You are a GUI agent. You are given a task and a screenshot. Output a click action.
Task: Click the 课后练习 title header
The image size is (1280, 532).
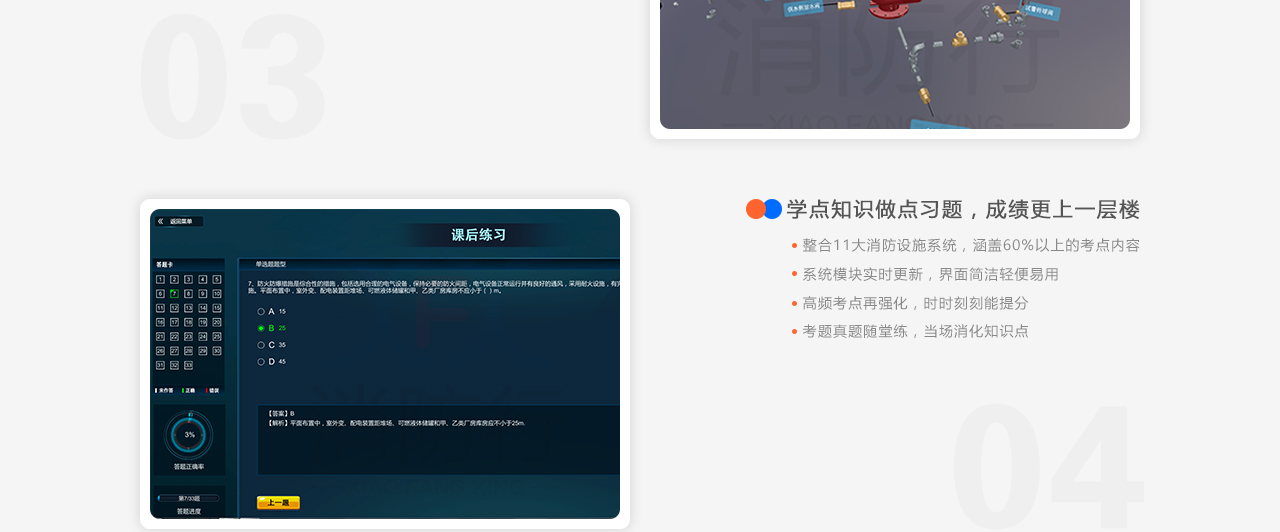(478, 235)
